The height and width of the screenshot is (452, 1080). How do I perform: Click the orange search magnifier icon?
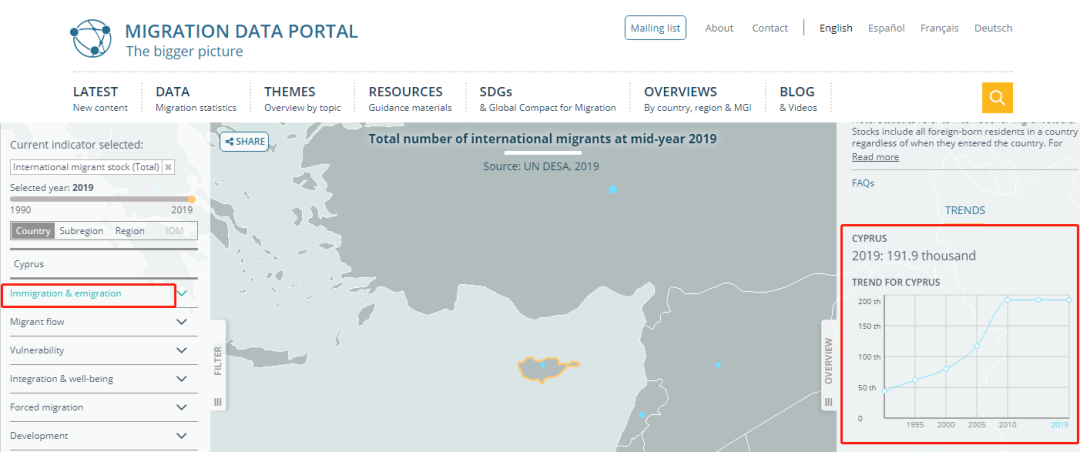click(x=997, y=97)
